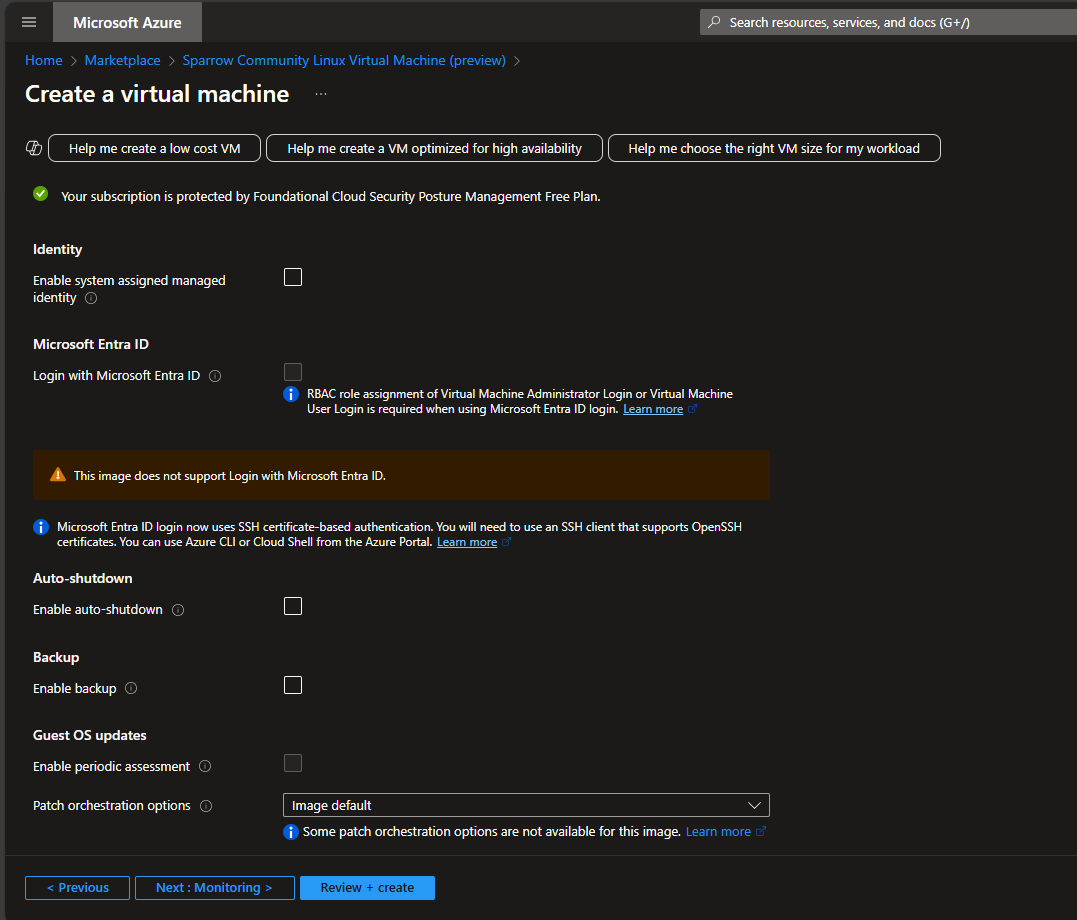Proceed with Next : Monitoring
Viewport: 1077px width, 920px height.
214,887
